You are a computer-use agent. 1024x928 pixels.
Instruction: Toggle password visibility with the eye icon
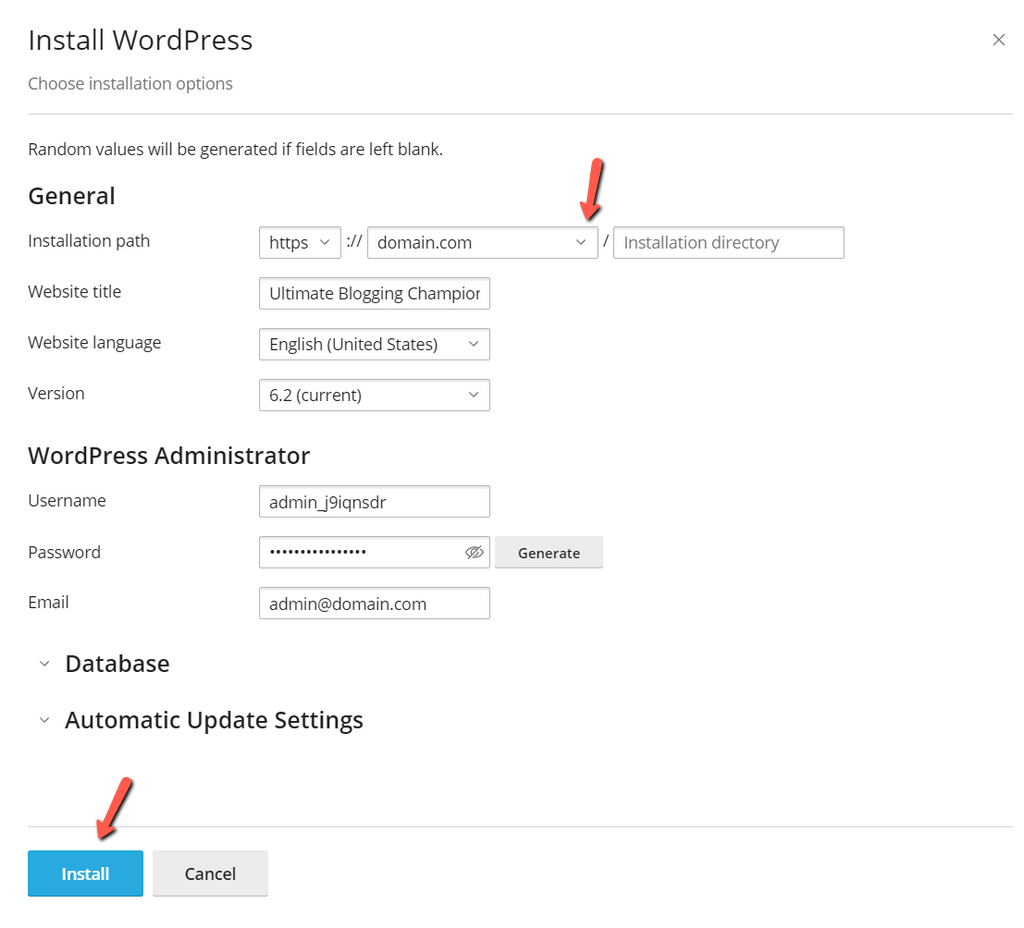[x=474, y=552]
